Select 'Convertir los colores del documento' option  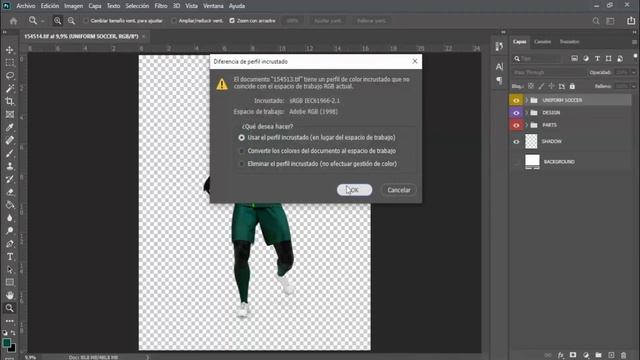click(x=242, y=151)
